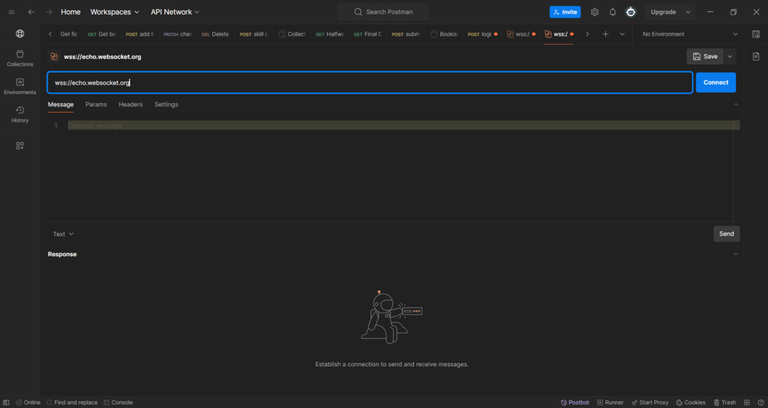
Task: Open Trash from status bar
Action: 724,403
